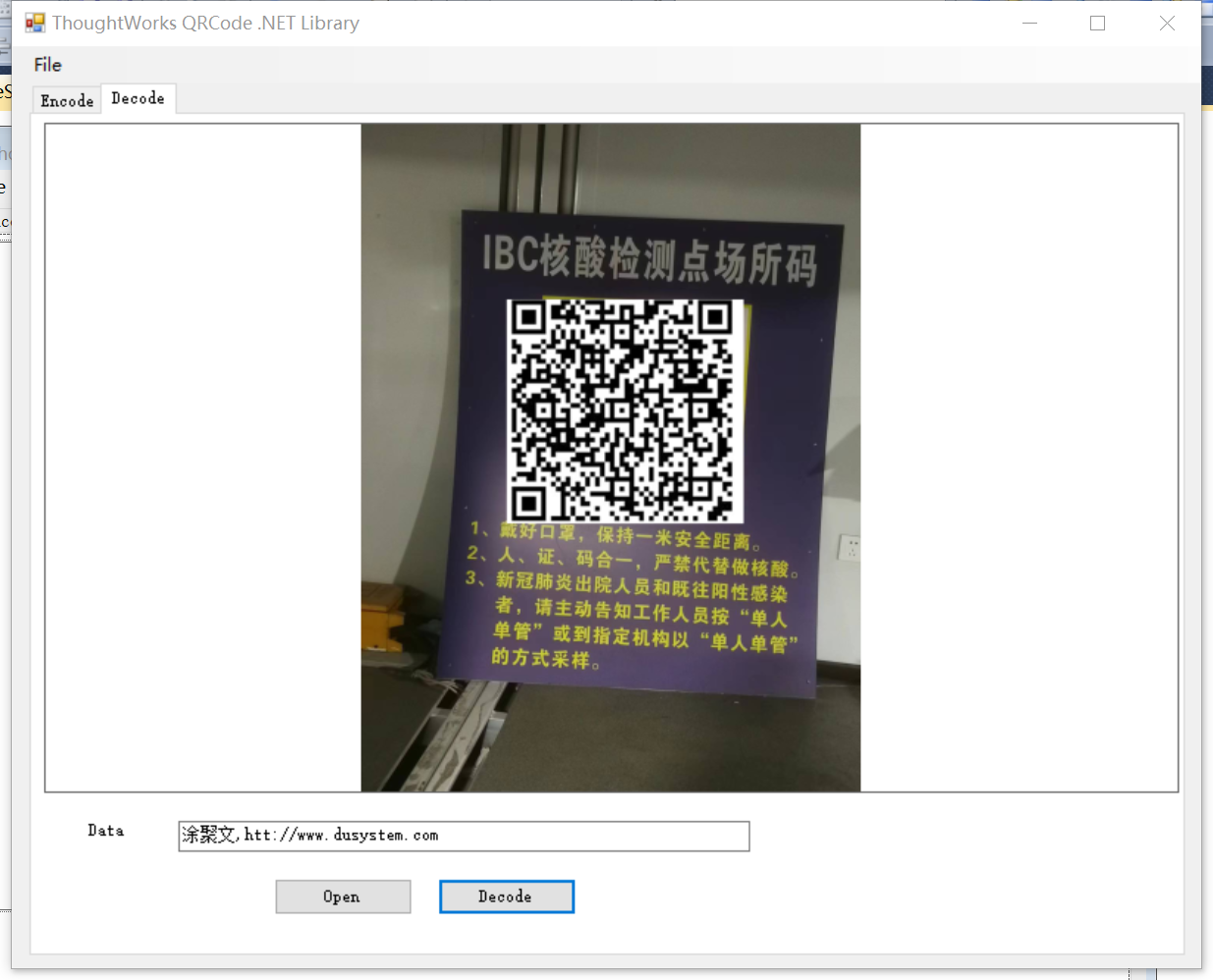Click the Decode button

[506, 897]
